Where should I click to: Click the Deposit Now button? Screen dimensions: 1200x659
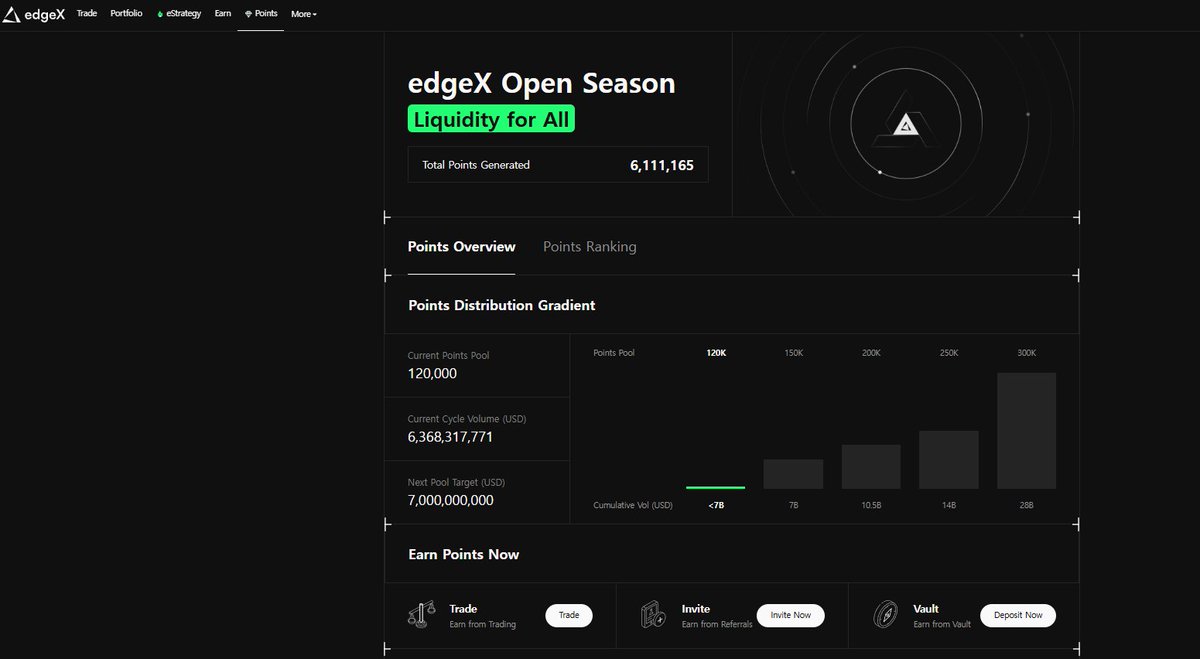1018,615
